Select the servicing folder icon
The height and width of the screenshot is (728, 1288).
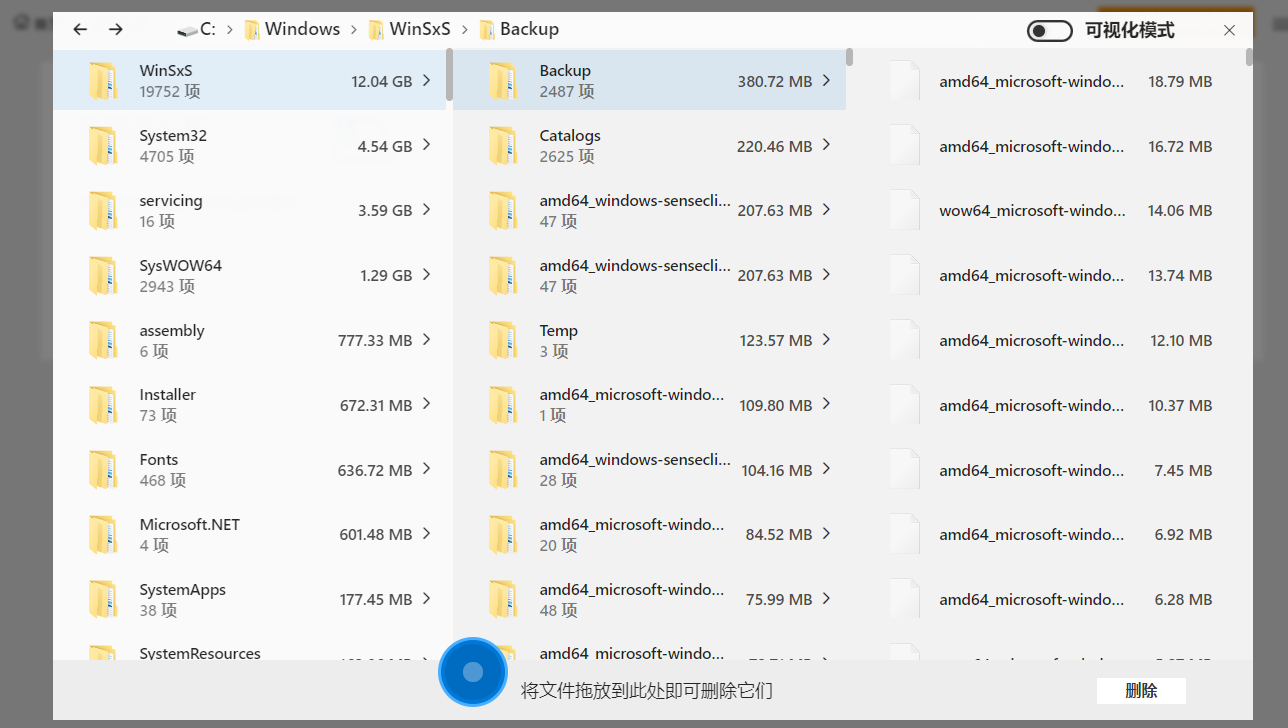(103, 211)
